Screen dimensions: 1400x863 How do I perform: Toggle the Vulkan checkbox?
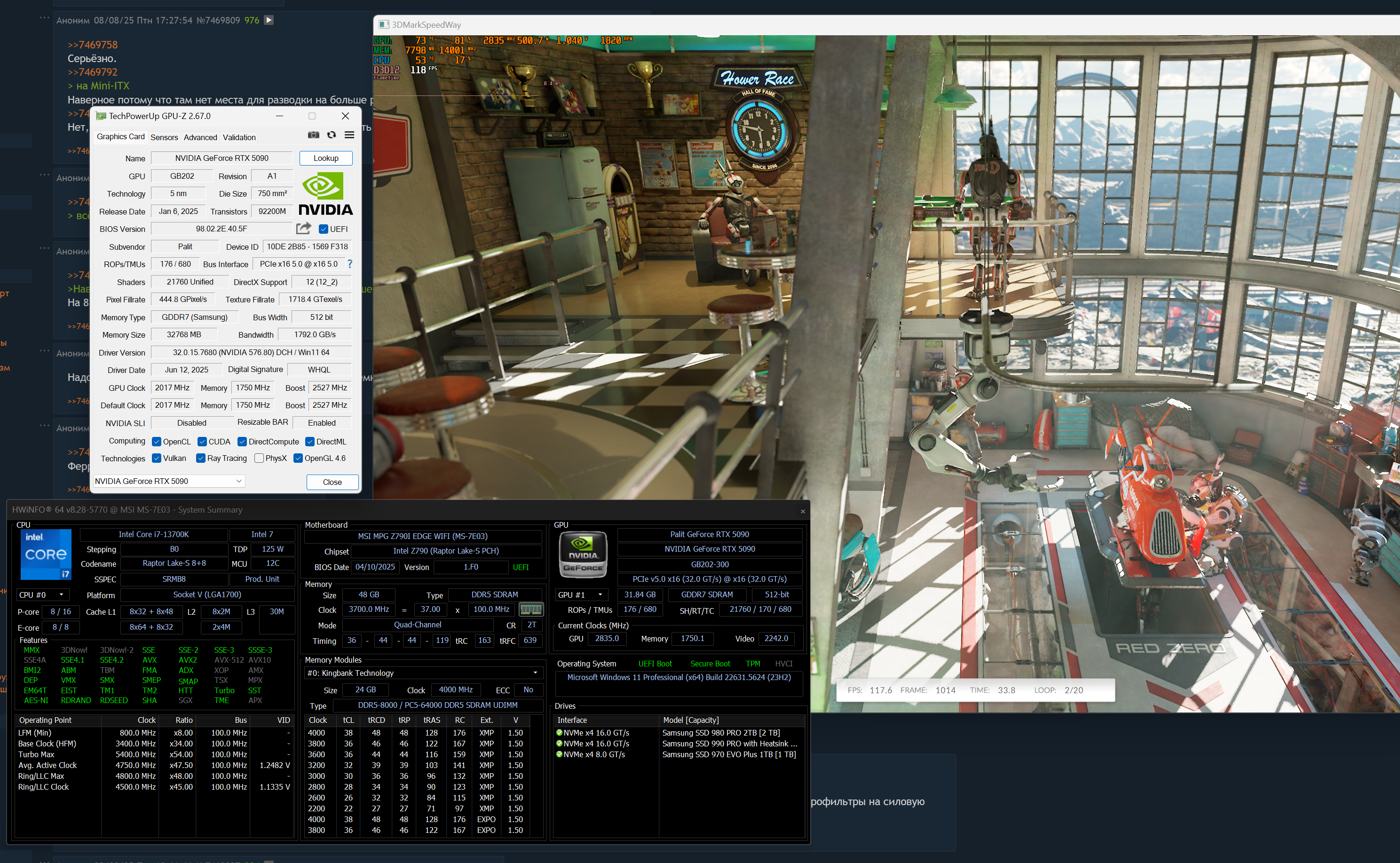click(x=157, y=459)
